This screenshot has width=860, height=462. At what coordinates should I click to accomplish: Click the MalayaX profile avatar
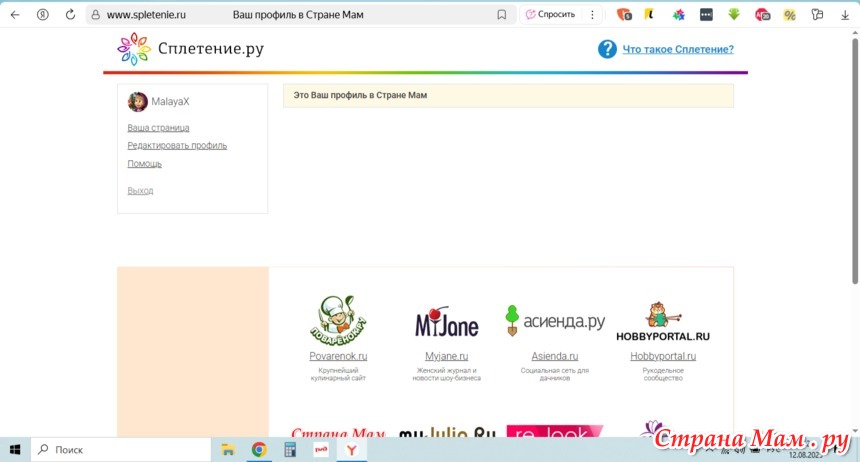point(138,102)
